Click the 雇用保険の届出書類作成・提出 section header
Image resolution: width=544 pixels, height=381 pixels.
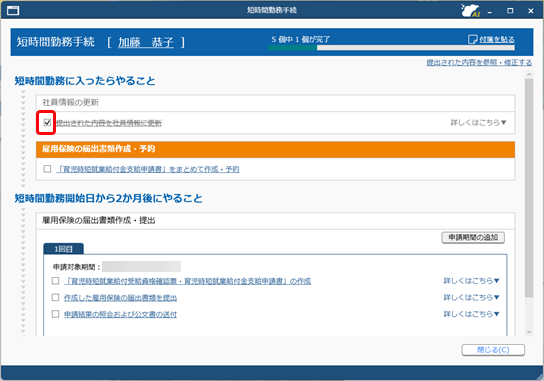tap(275, 221)
